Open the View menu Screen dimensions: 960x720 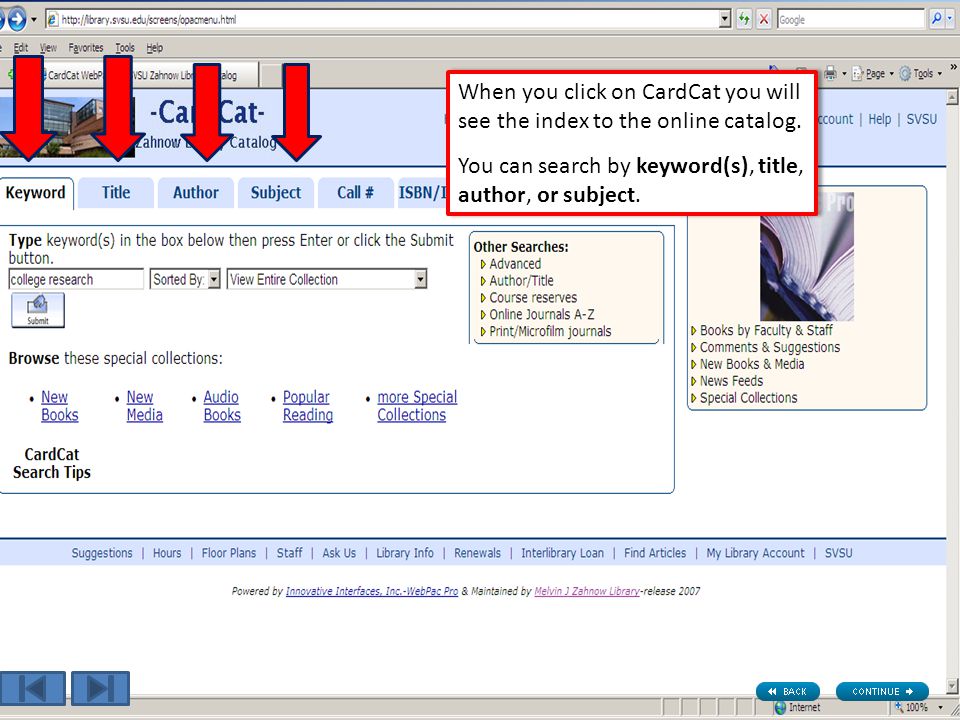[48, 48]
